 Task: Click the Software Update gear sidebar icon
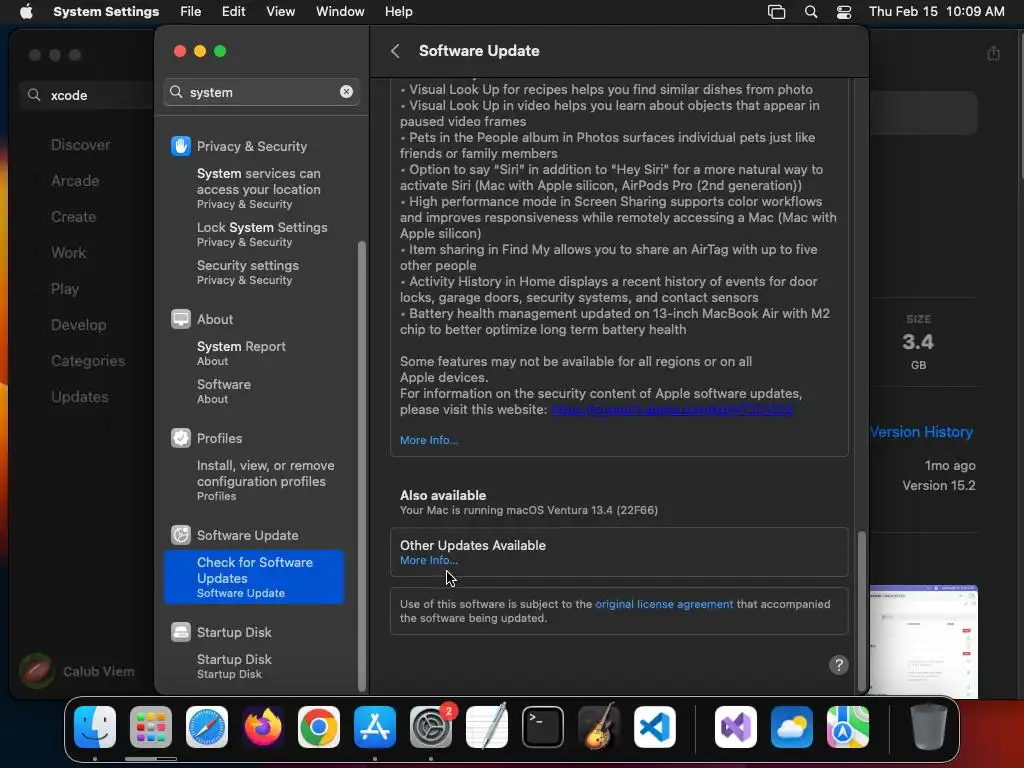pyautogui.click(x=181, y=535)
